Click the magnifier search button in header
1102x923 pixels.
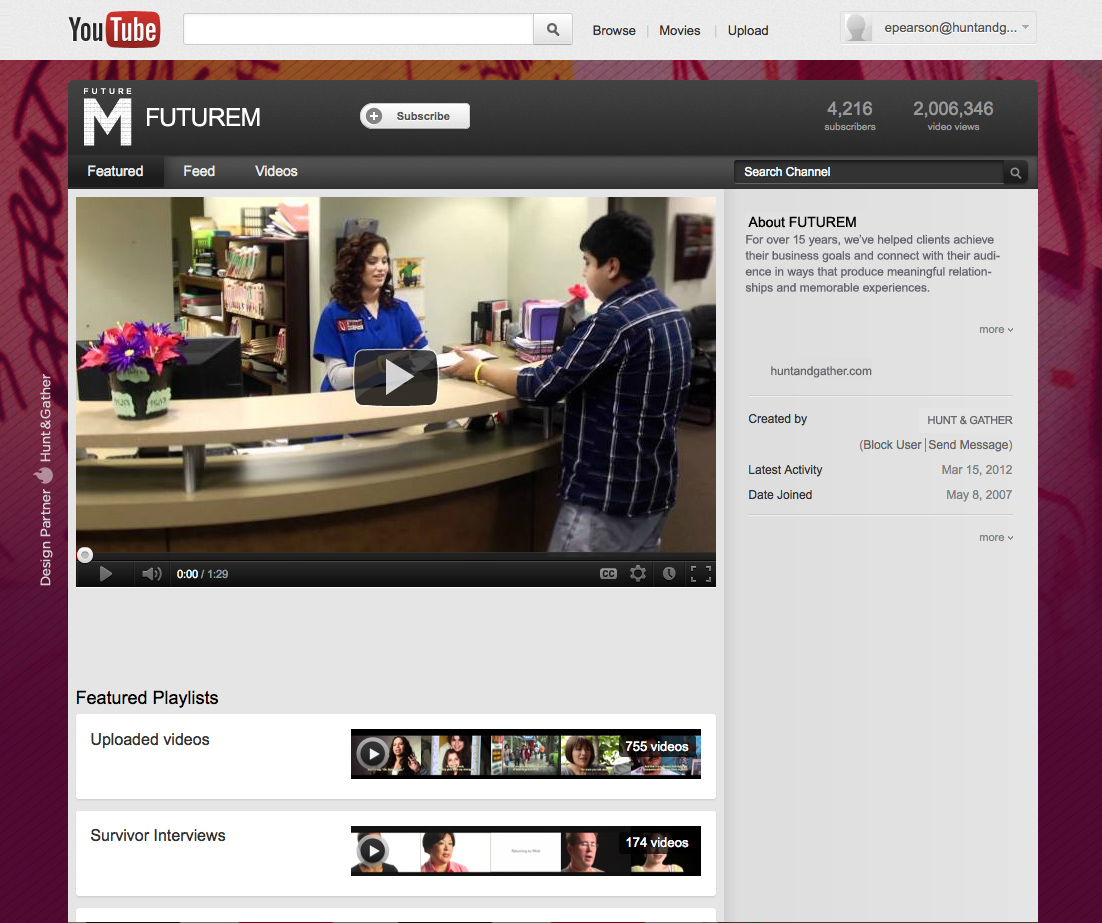(x=553, y=30)
